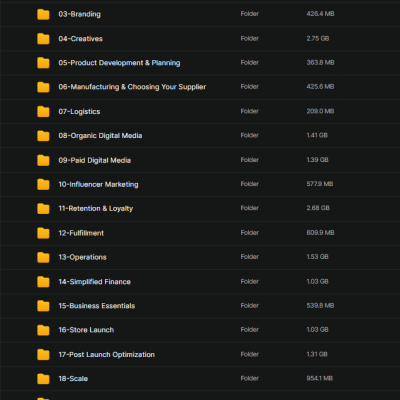Click the 13-Operations folder icon
400x400 pixels.
click(43, 257)
